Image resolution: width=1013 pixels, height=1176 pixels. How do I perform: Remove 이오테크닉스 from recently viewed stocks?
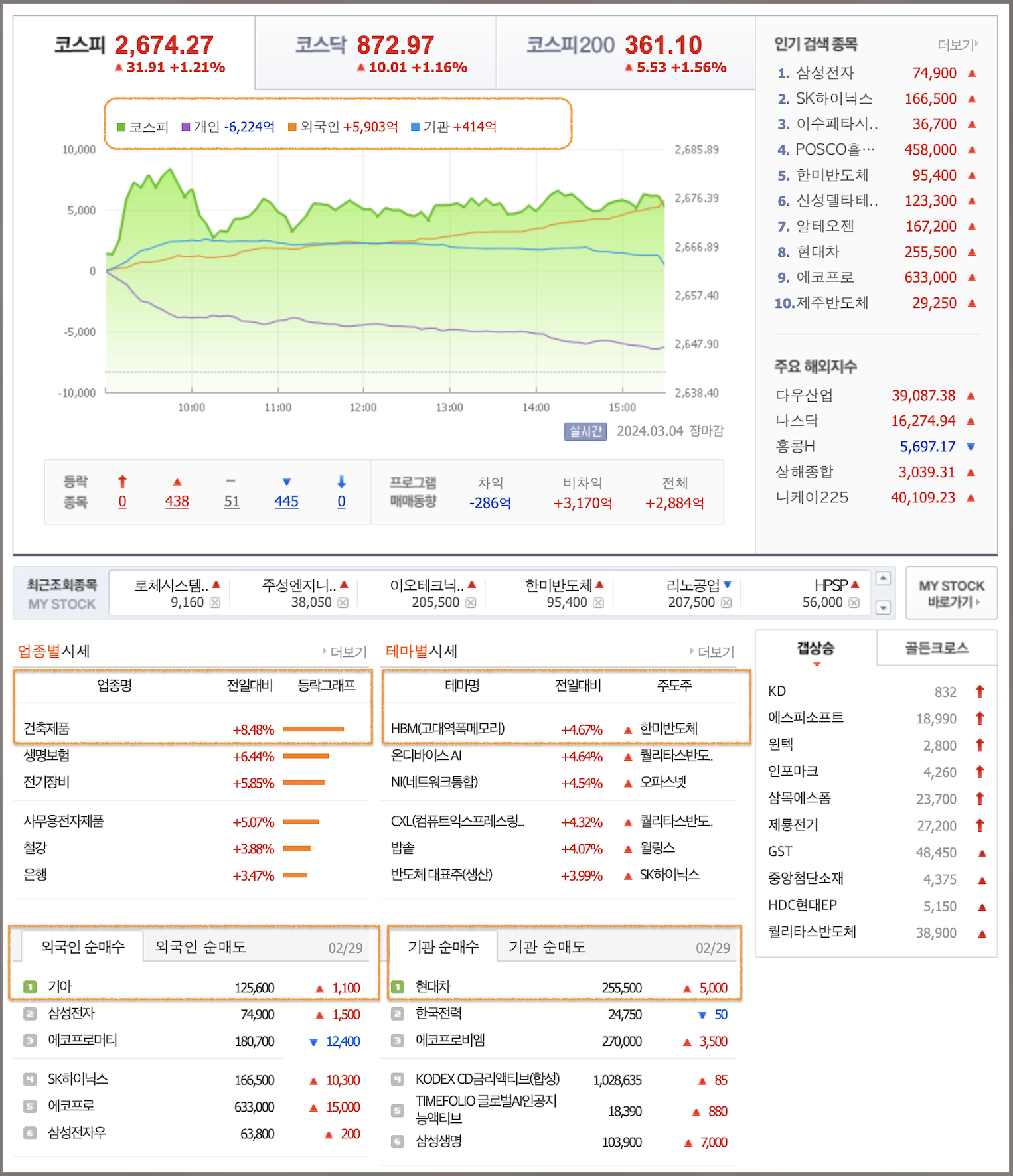471,603
